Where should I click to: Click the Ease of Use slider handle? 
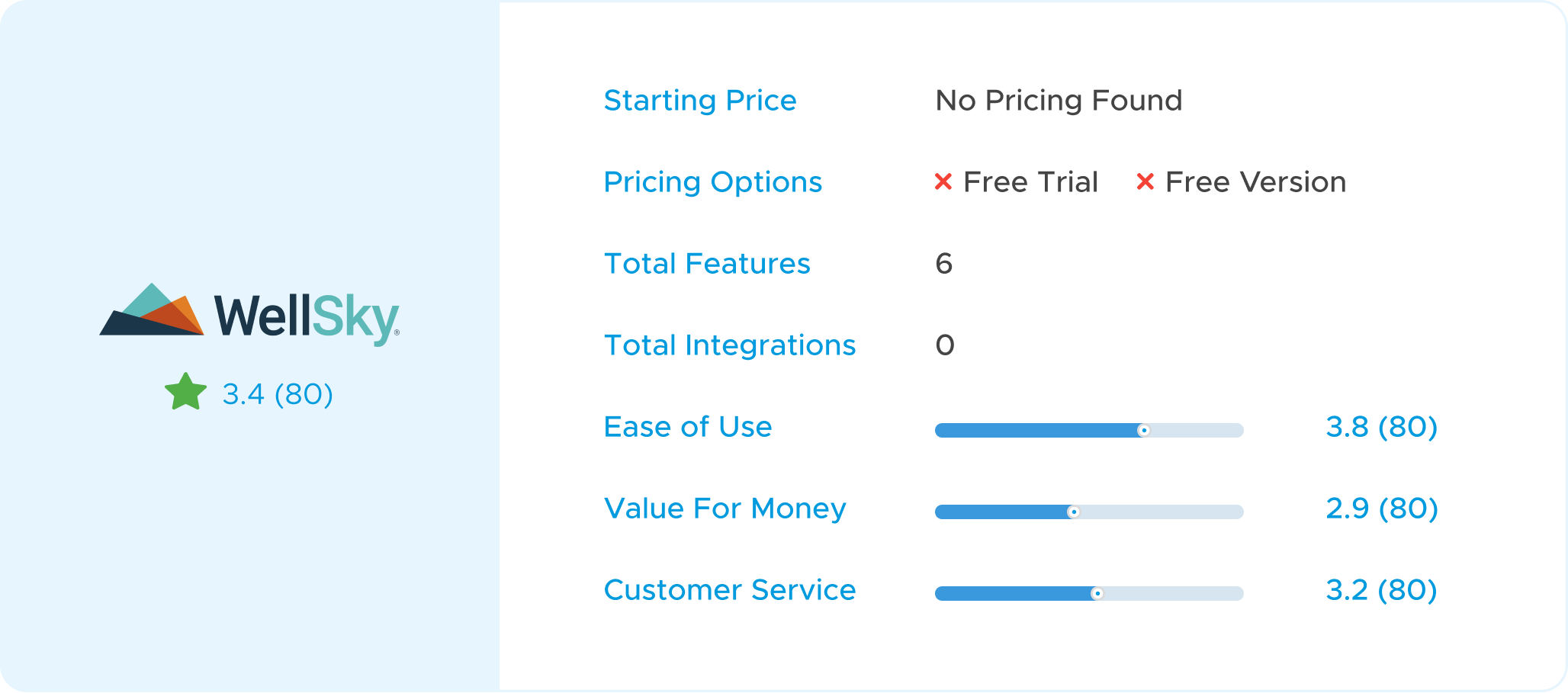[1143, 431]
